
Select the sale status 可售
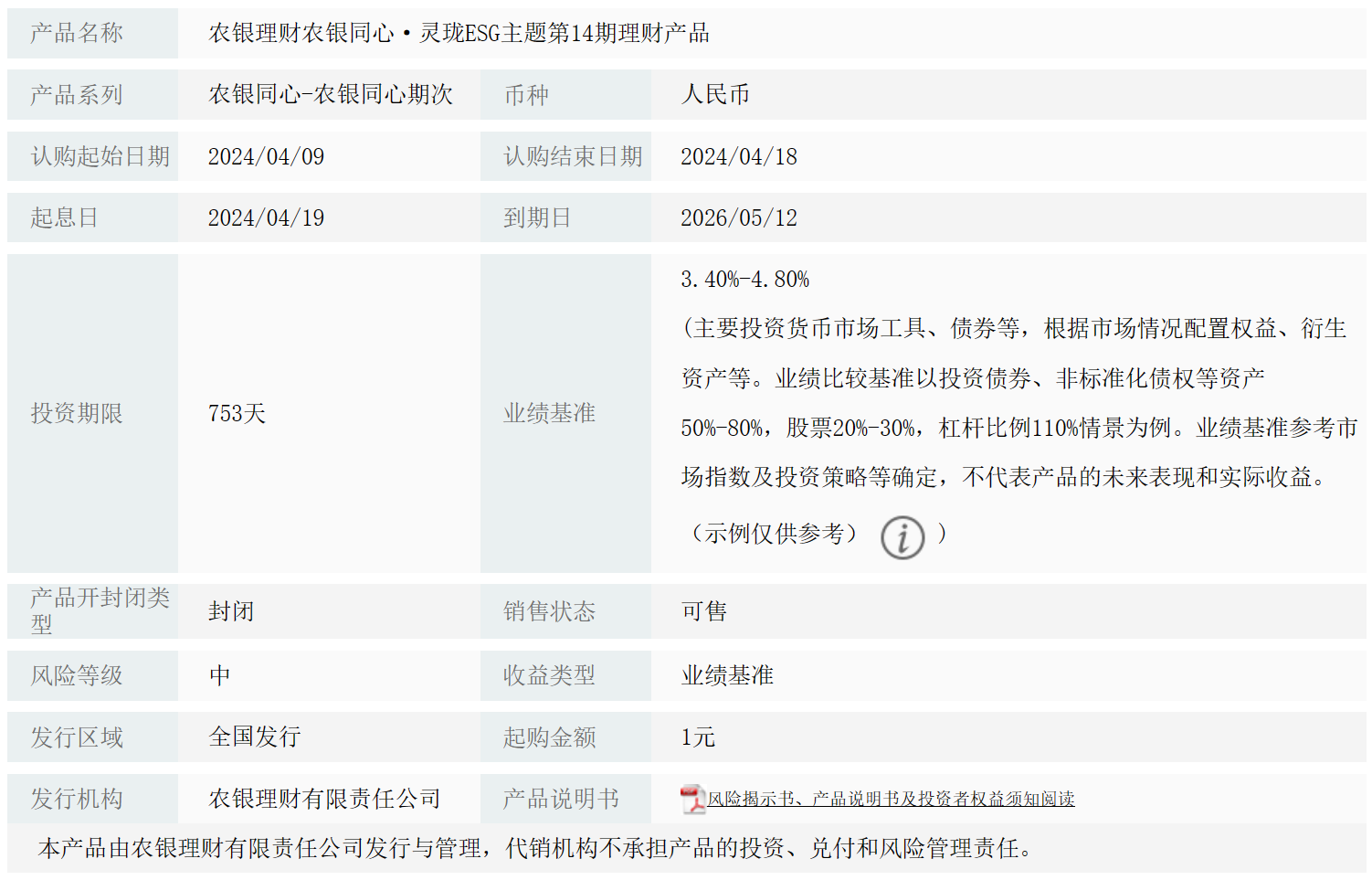pyautogui.click(x=704, y=611)
